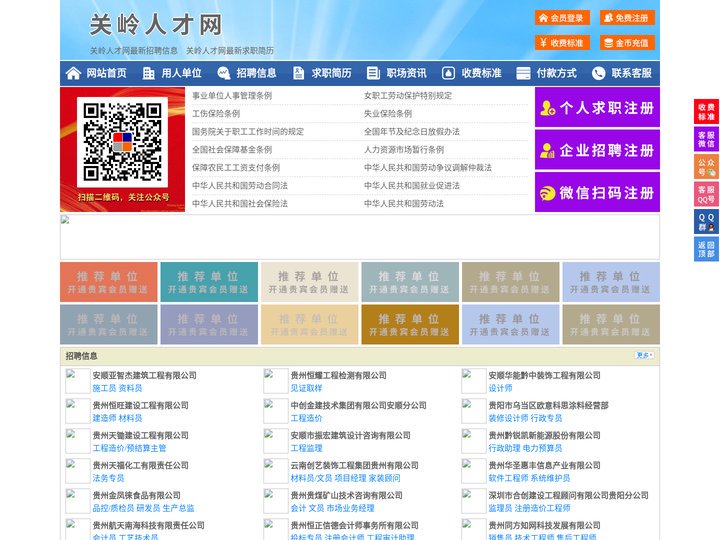Image resolution: width=720 pixels, height=540 pixels.
Task: Open link 全国社会保障基金条例
Action: [x=232, y=149]
